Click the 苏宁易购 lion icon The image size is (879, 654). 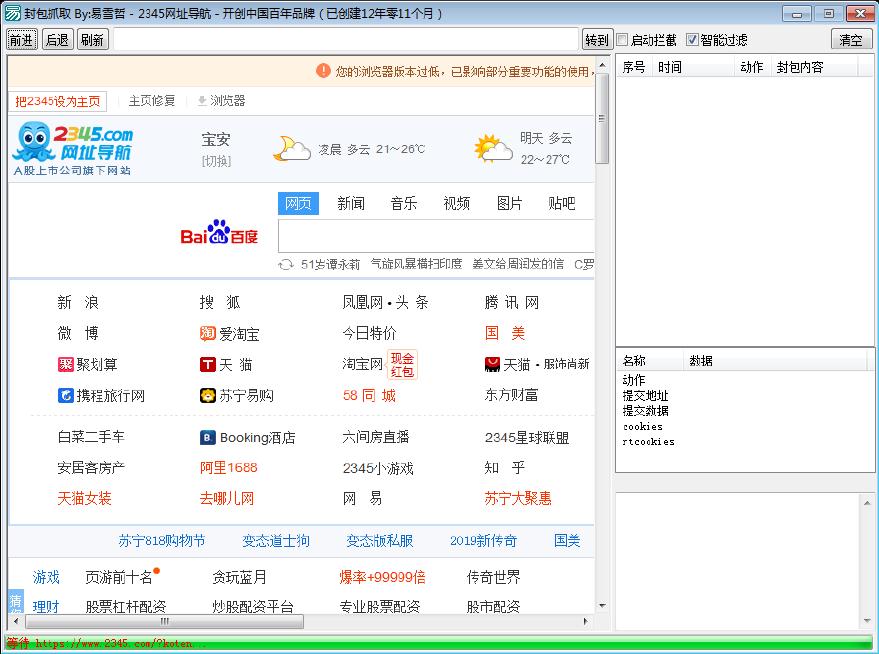pos(207,396)
